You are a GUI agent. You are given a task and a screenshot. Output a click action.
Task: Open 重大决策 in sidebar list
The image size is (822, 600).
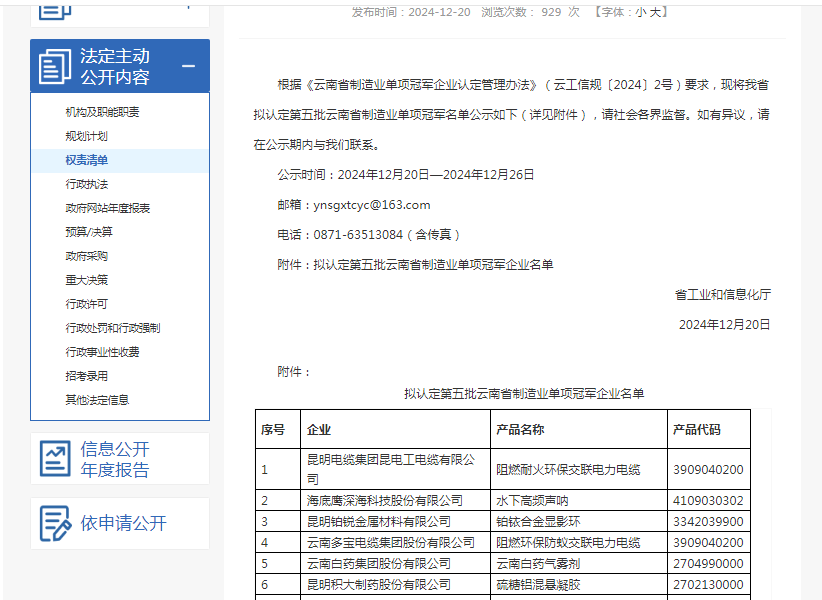[x=86, y=280]
